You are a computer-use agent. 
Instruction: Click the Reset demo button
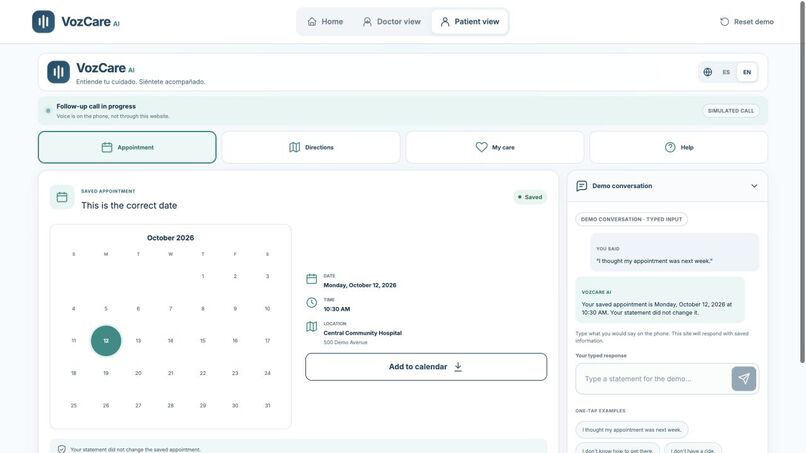coord(747,22)
